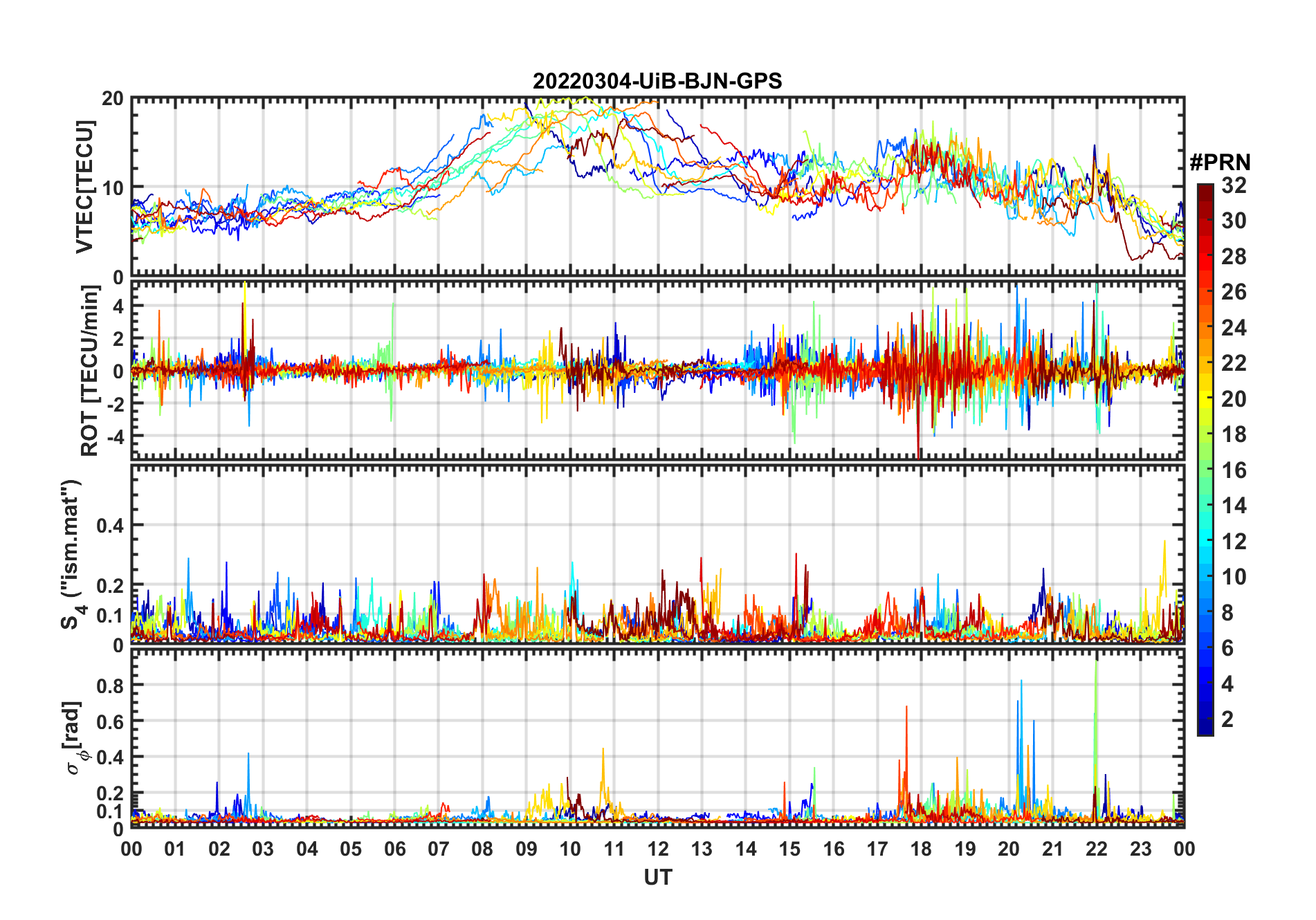The width and height of the screenshot is (1316, 920).
Task: Click the #PRN colorbar title
Action: coord(1220,163)
